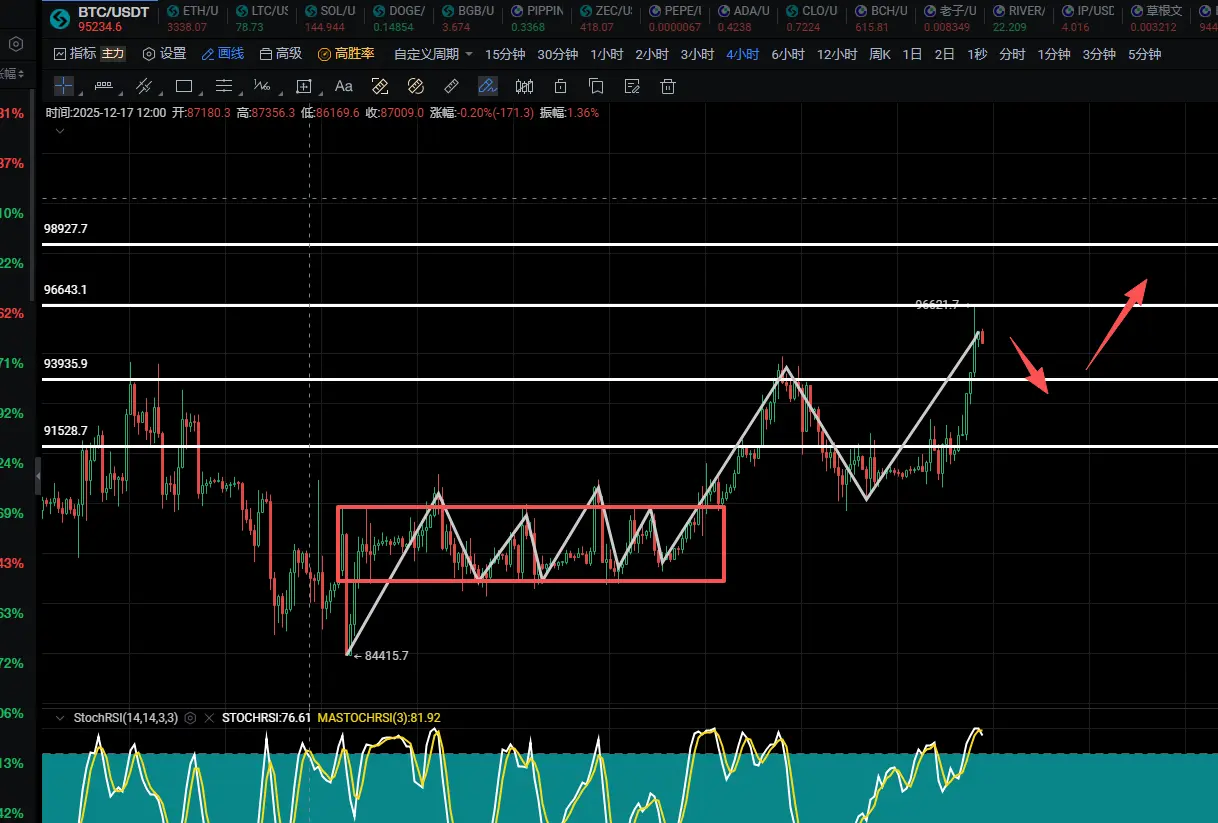Screen dimensions: 1218x823
Task: Select the Aa text annotation tool
Action: click(x=344, y=86)
